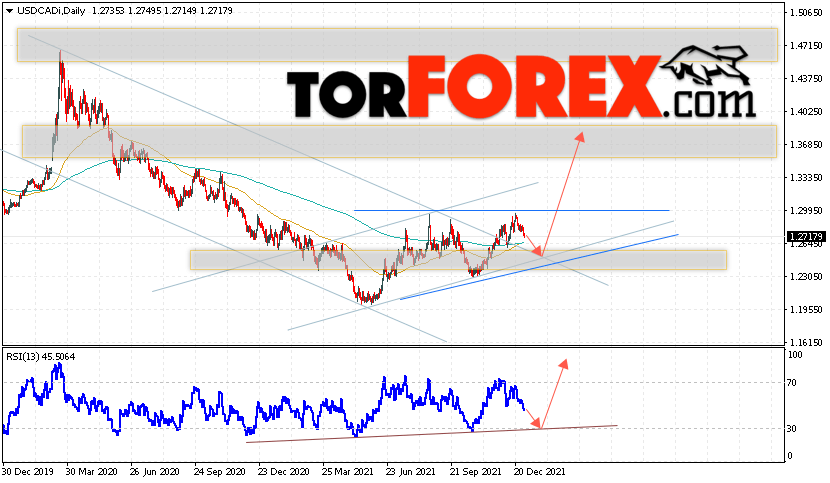
Task: Select the current price tag 1.27179
Action: [x=806, y=236]
